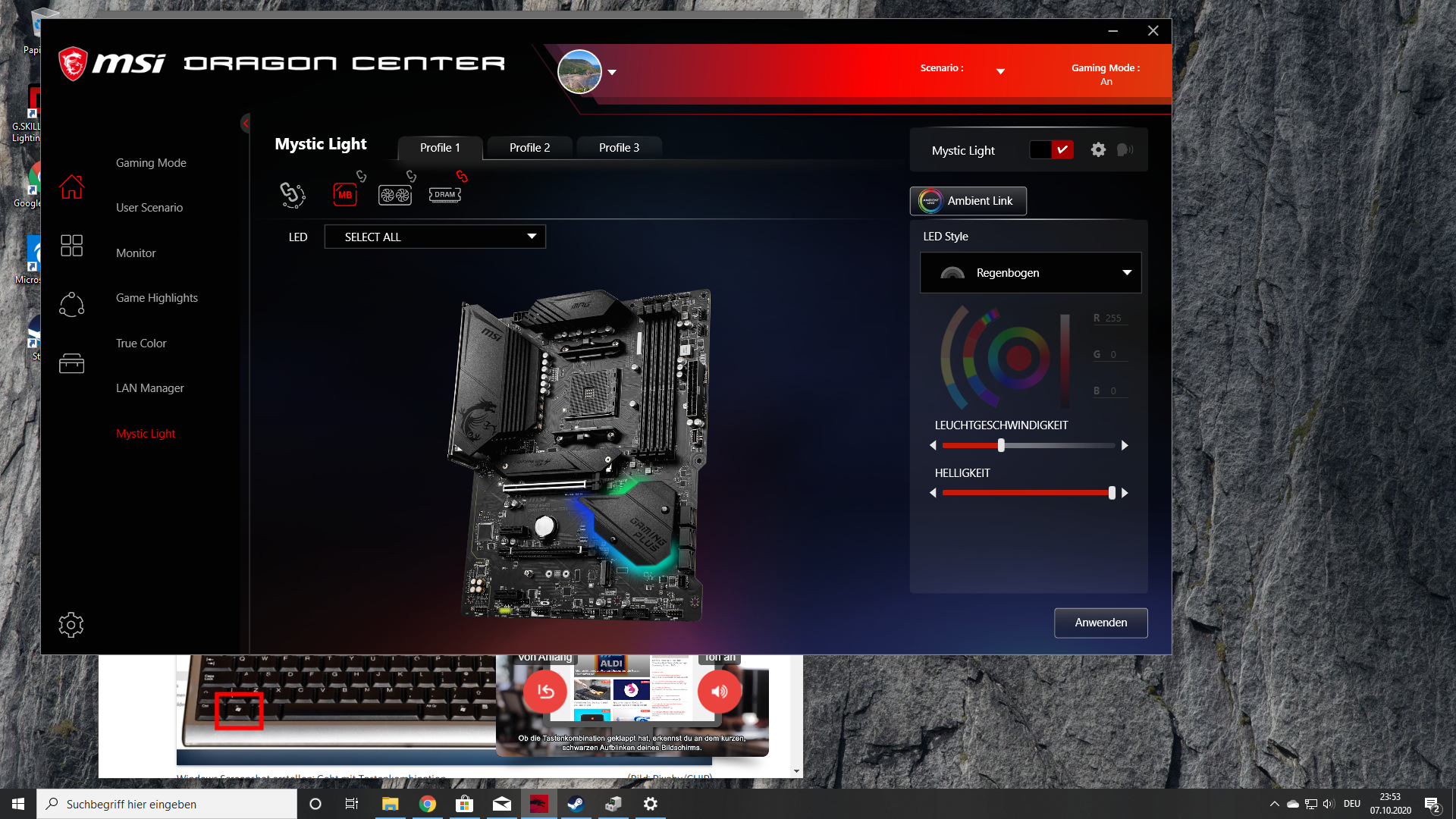Open the Scenario dropdown arrow
The width and height of the screenshot is (1456, 819).
1000,71
